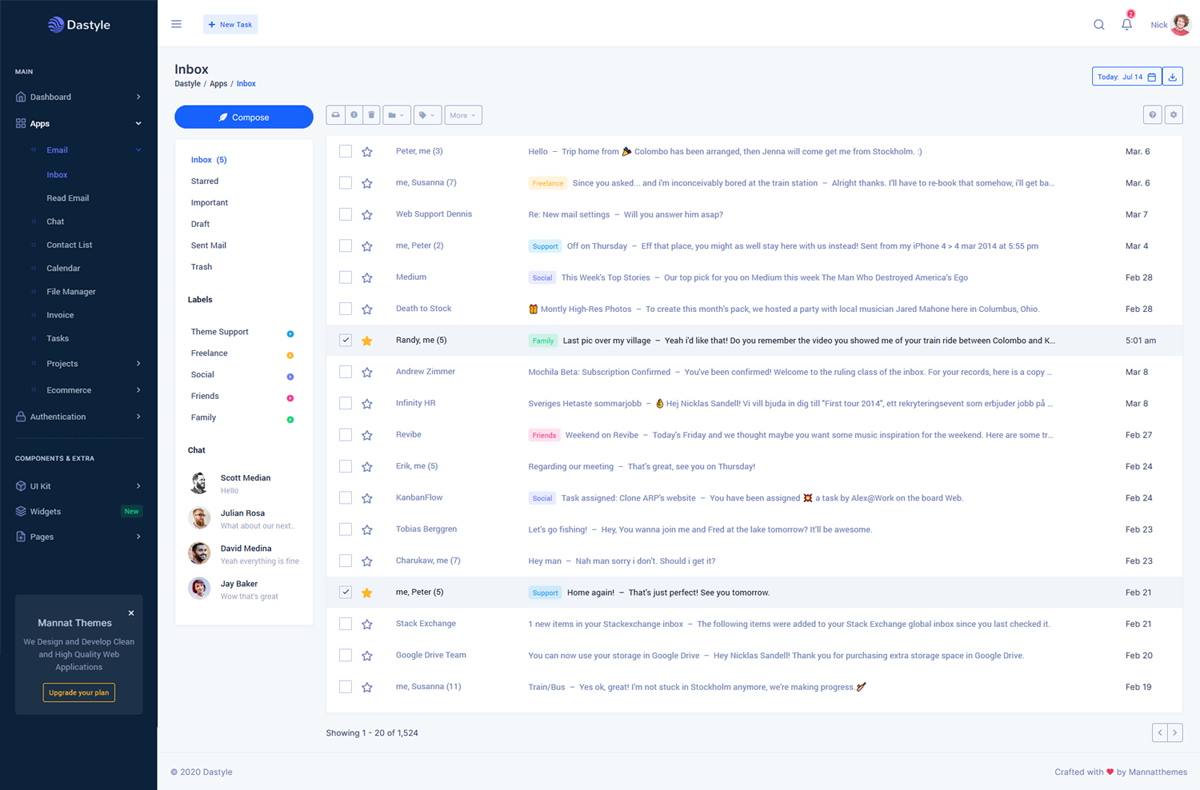Open the More dropdown in mail toolbar
Screen dimensions: 1200x790
tap(462, 116)
